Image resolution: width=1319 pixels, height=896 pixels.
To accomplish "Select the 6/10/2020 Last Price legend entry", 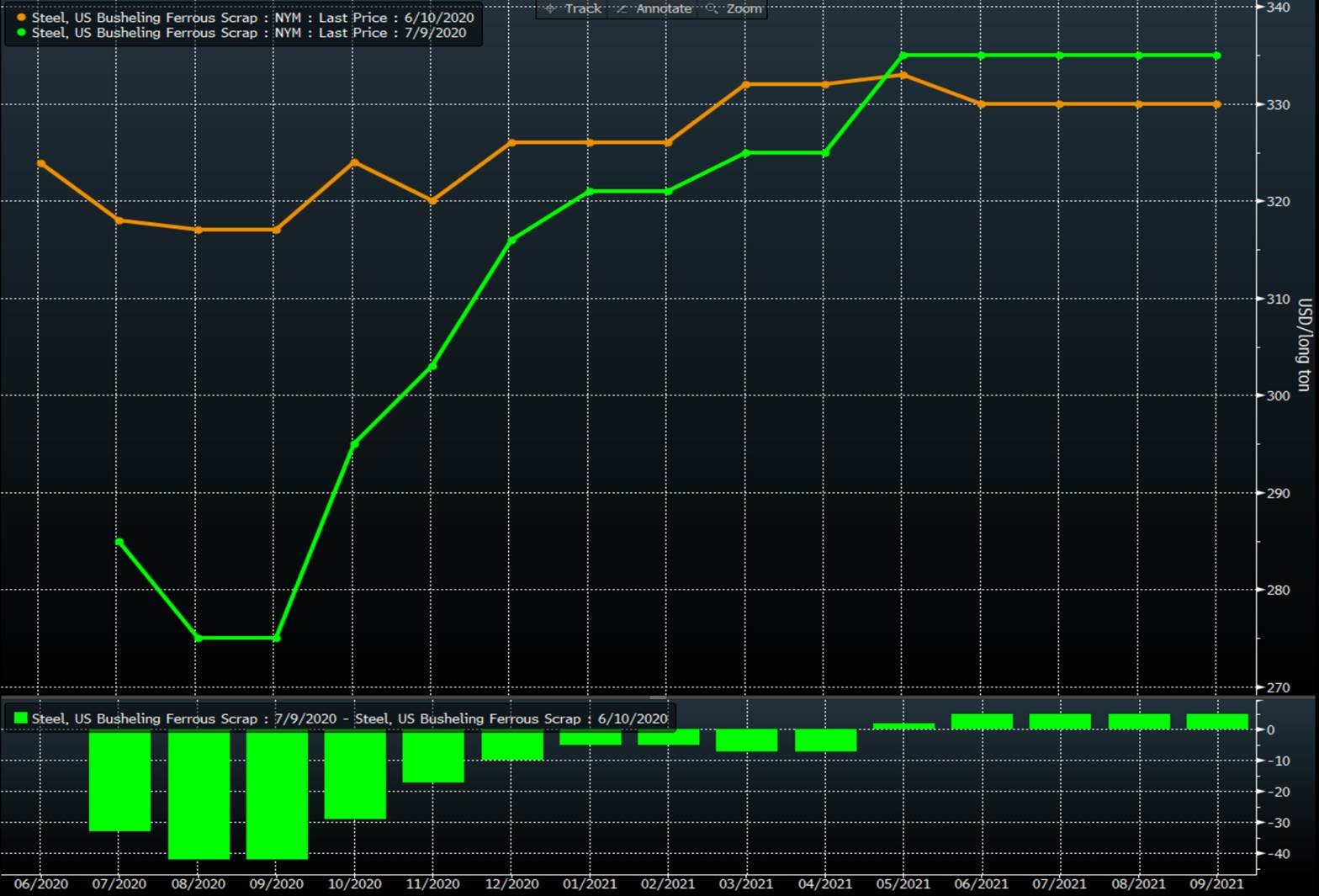I will pyautogui.click(x=252, y=18).
